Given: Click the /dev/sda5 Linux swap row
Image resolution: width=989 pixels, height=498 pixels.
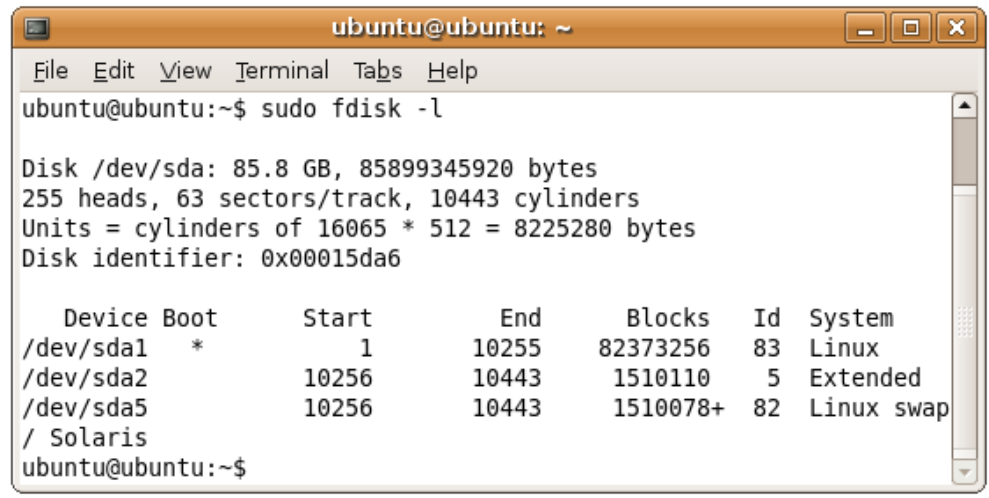Looking at the screenshot, I should click(485, 408).
